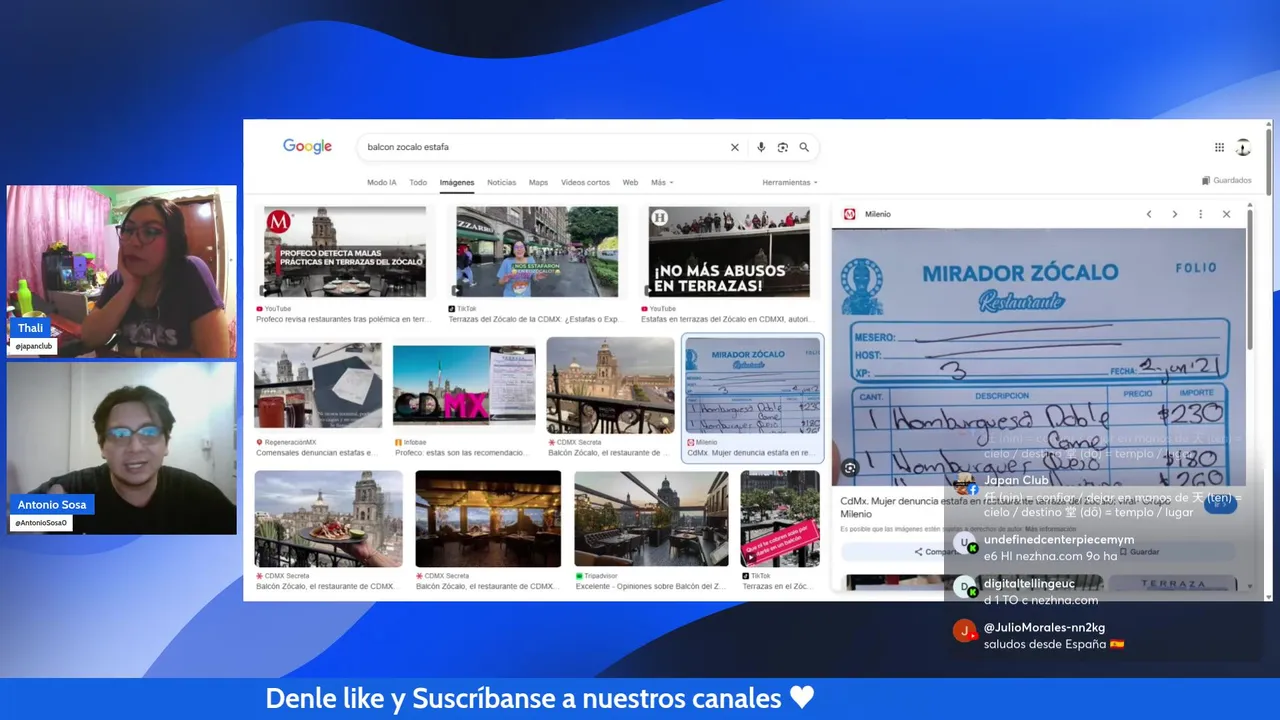Open RegeneraciónMX 'Comensales denuncian estafas' thumbnail
Viewport: 1280px width, 720px height.
pyautogui.click(x=318, y=385)
